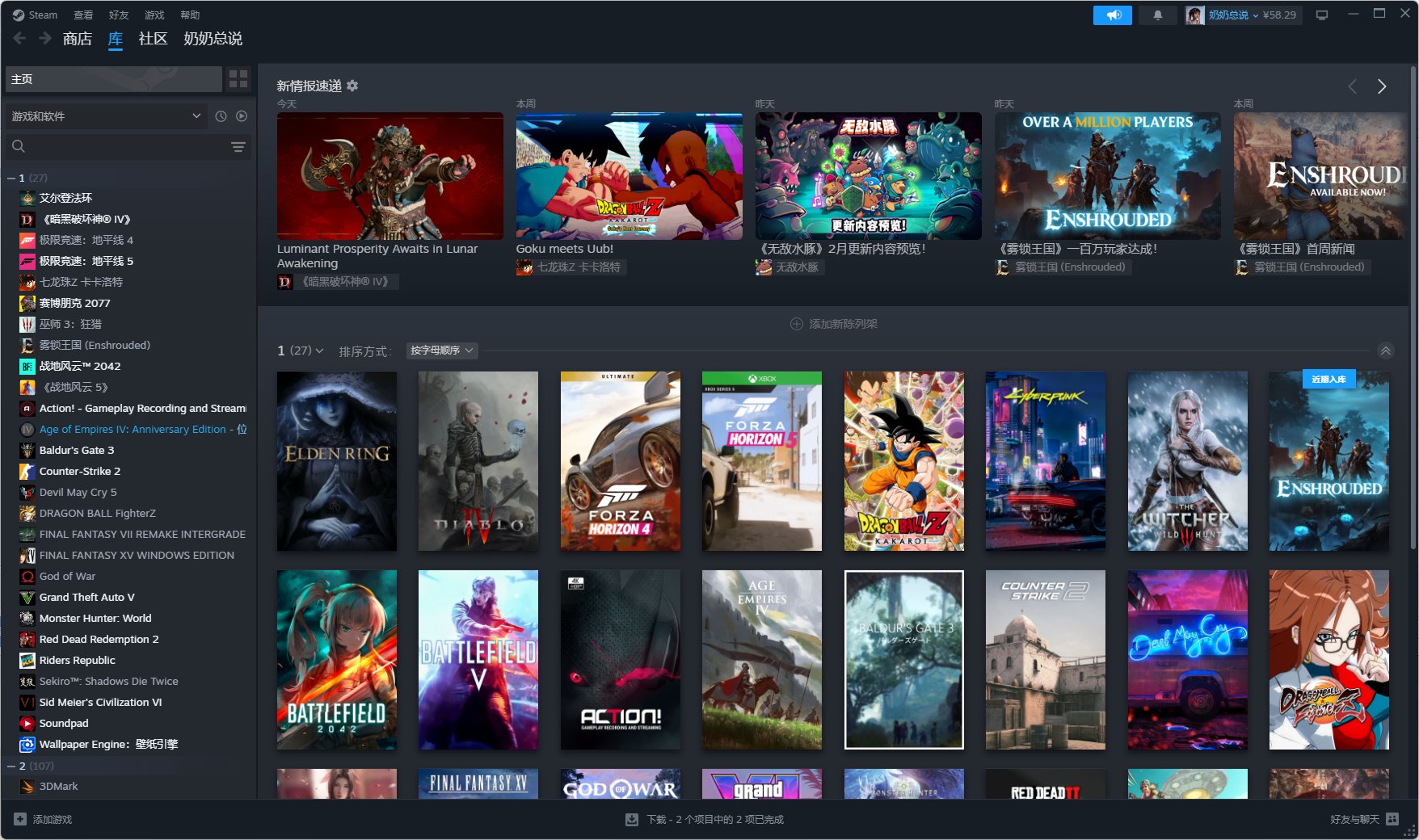Go to the 商店 tab
Image resolution: width=1419 pixels, height=840 pixels.
[x=78, y=39]
